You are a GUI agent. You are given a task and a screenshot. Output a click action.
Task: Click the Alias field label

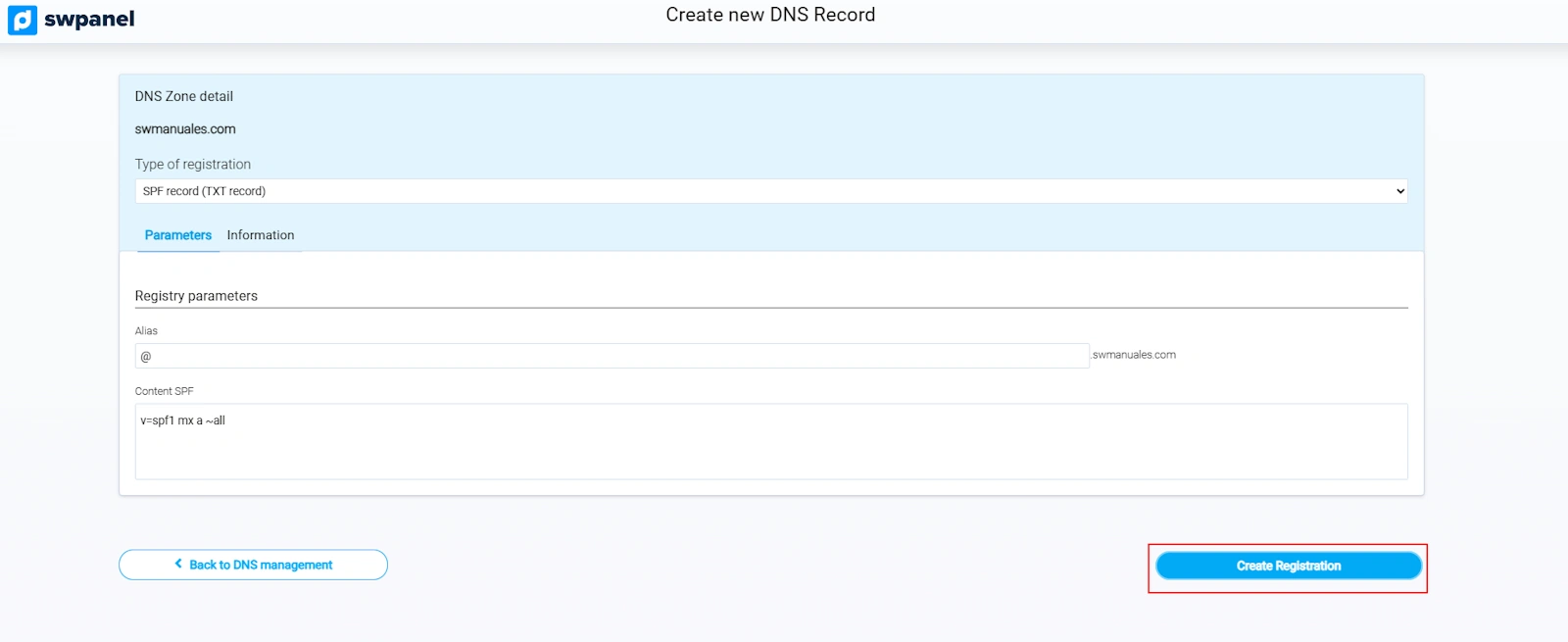click(x=146, y=331)
